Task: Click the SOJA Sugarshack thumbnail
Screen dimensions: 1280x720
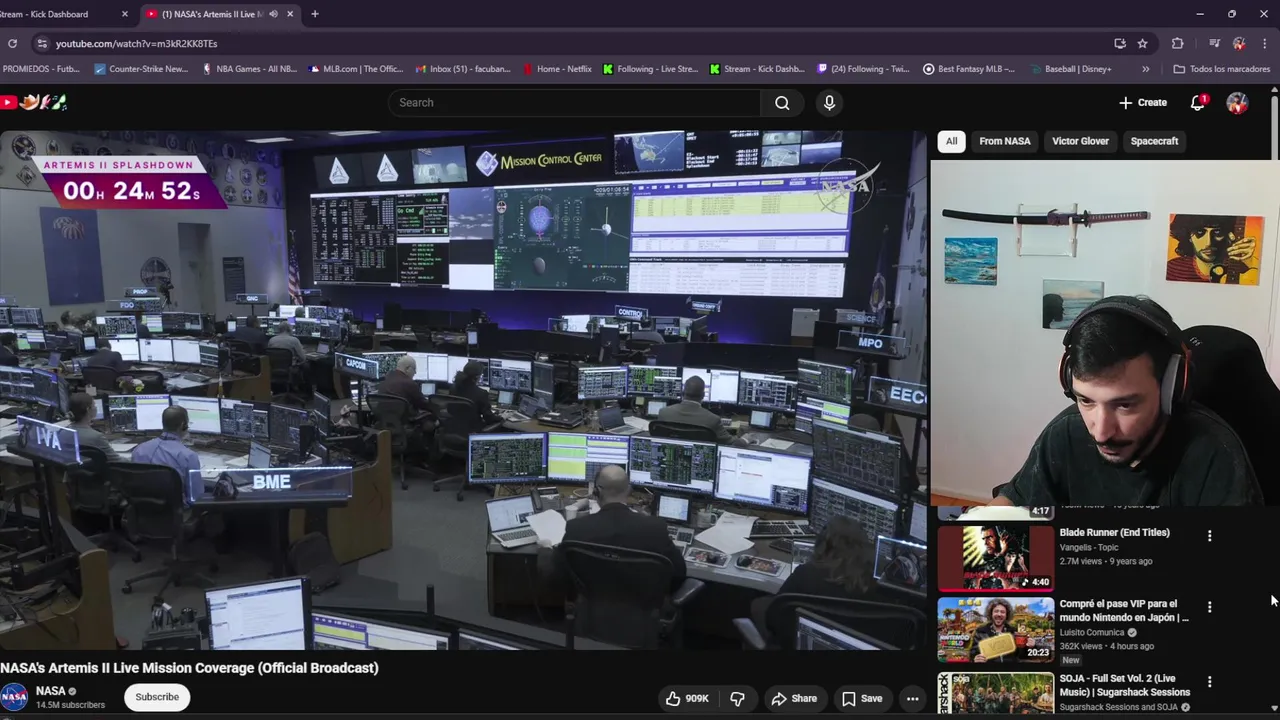Action: (995, 693)
